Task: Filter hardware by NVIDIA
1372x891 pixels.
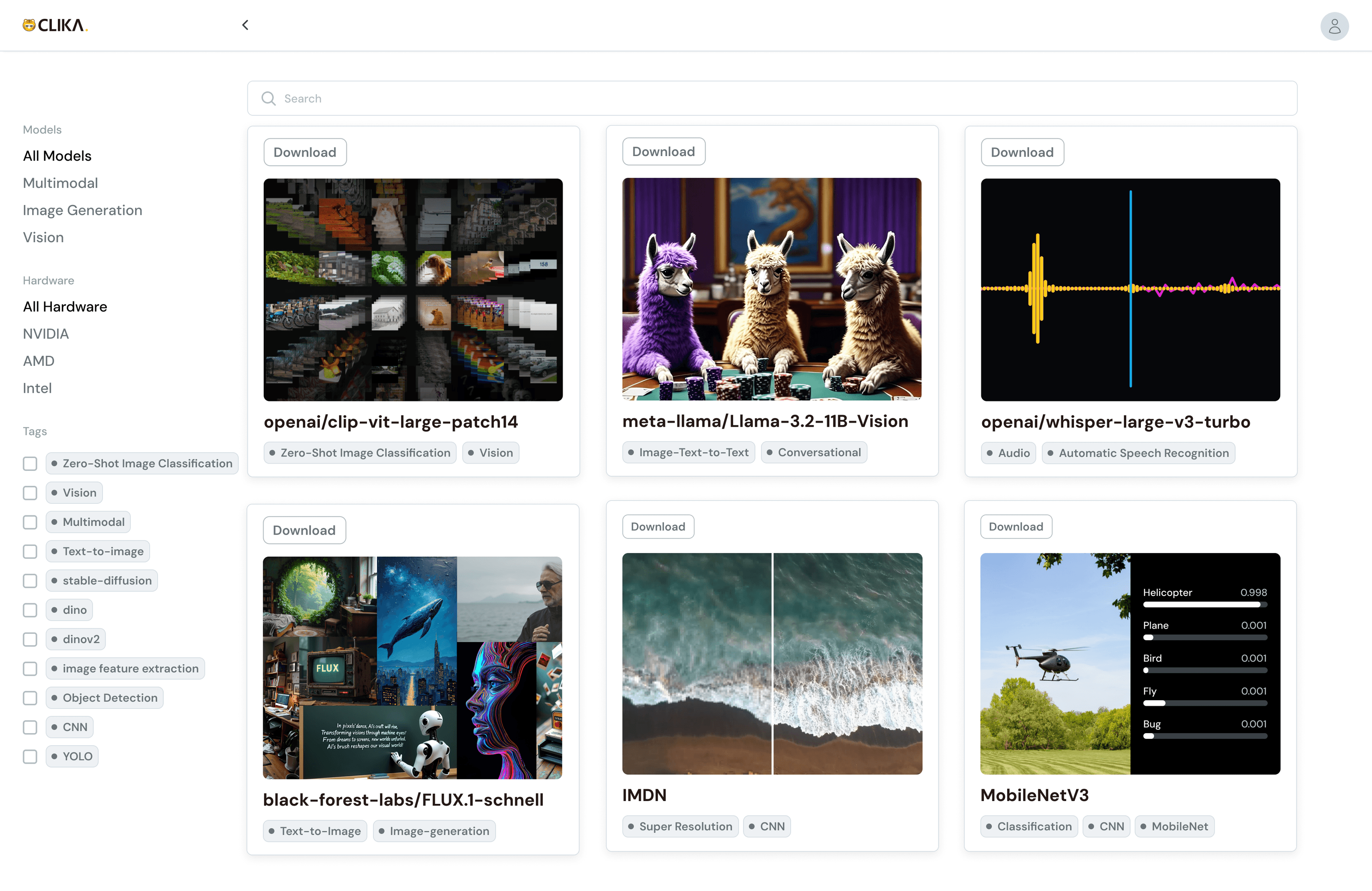Action: coord(45,334)
